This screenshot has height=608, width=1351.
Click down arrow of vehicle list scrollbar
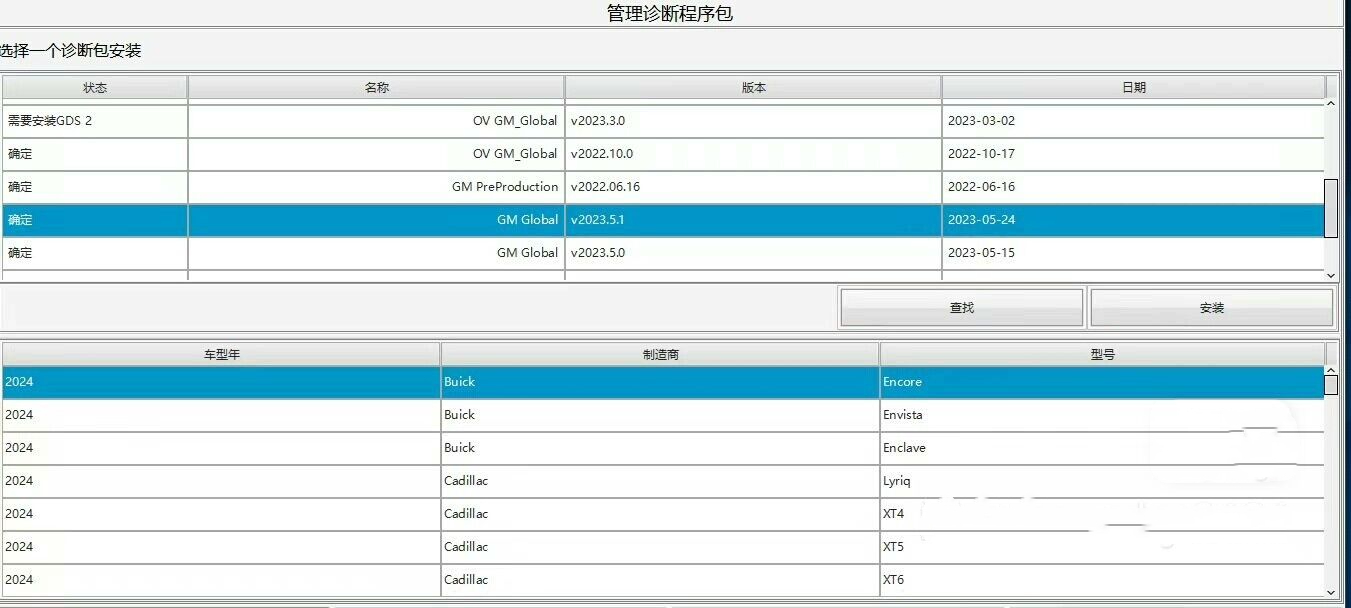point(1331,592)
